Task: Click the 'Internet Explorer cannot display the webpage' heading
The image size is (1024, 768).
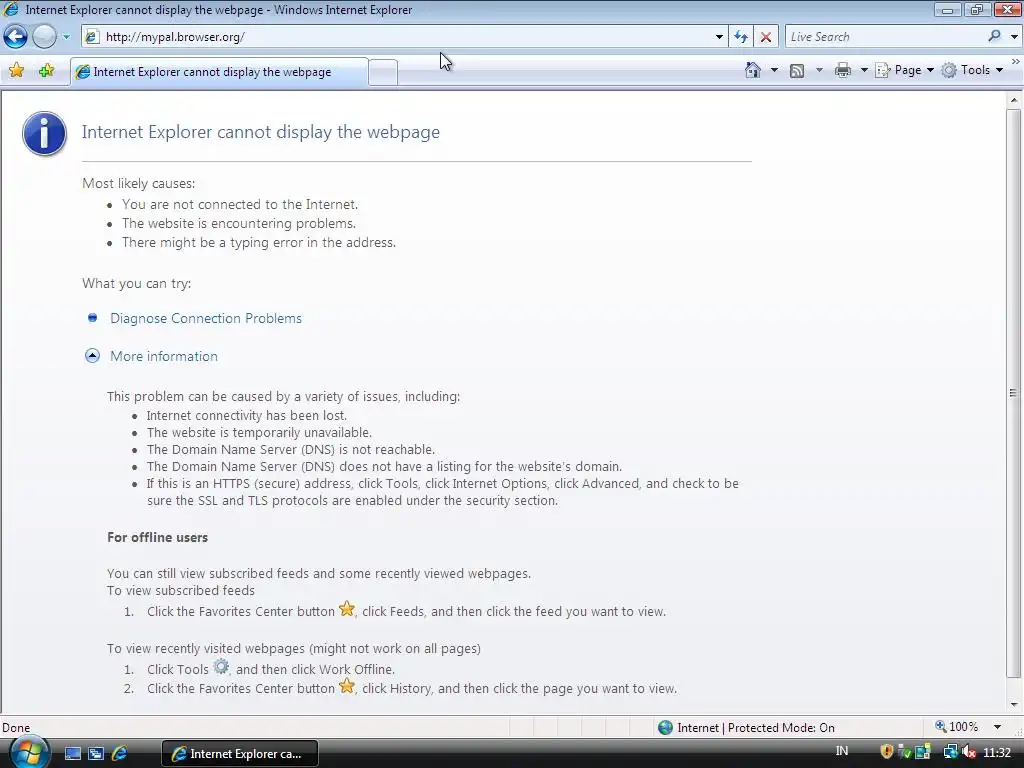Action: pos(261,132)
